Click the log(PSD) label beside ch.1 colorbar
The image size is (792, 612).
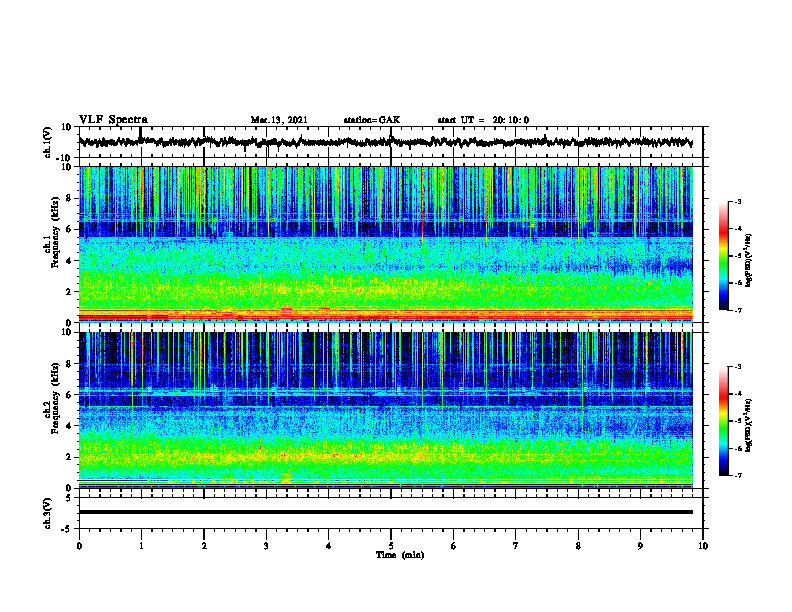pos(749,260)
